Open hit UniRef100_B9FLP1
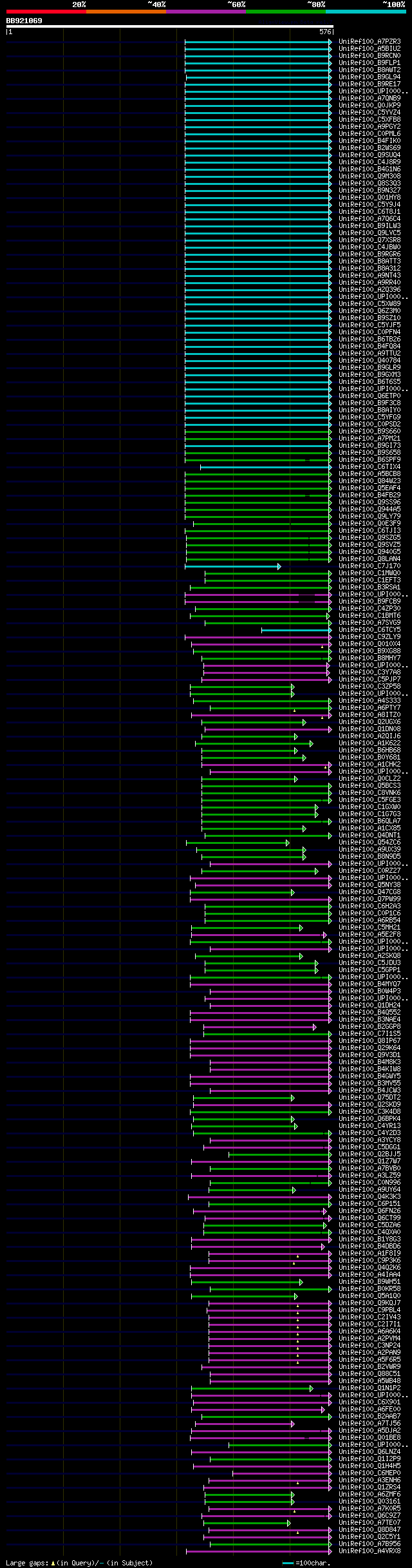This screenshot has width=412, height=1568. coord(370,63)
